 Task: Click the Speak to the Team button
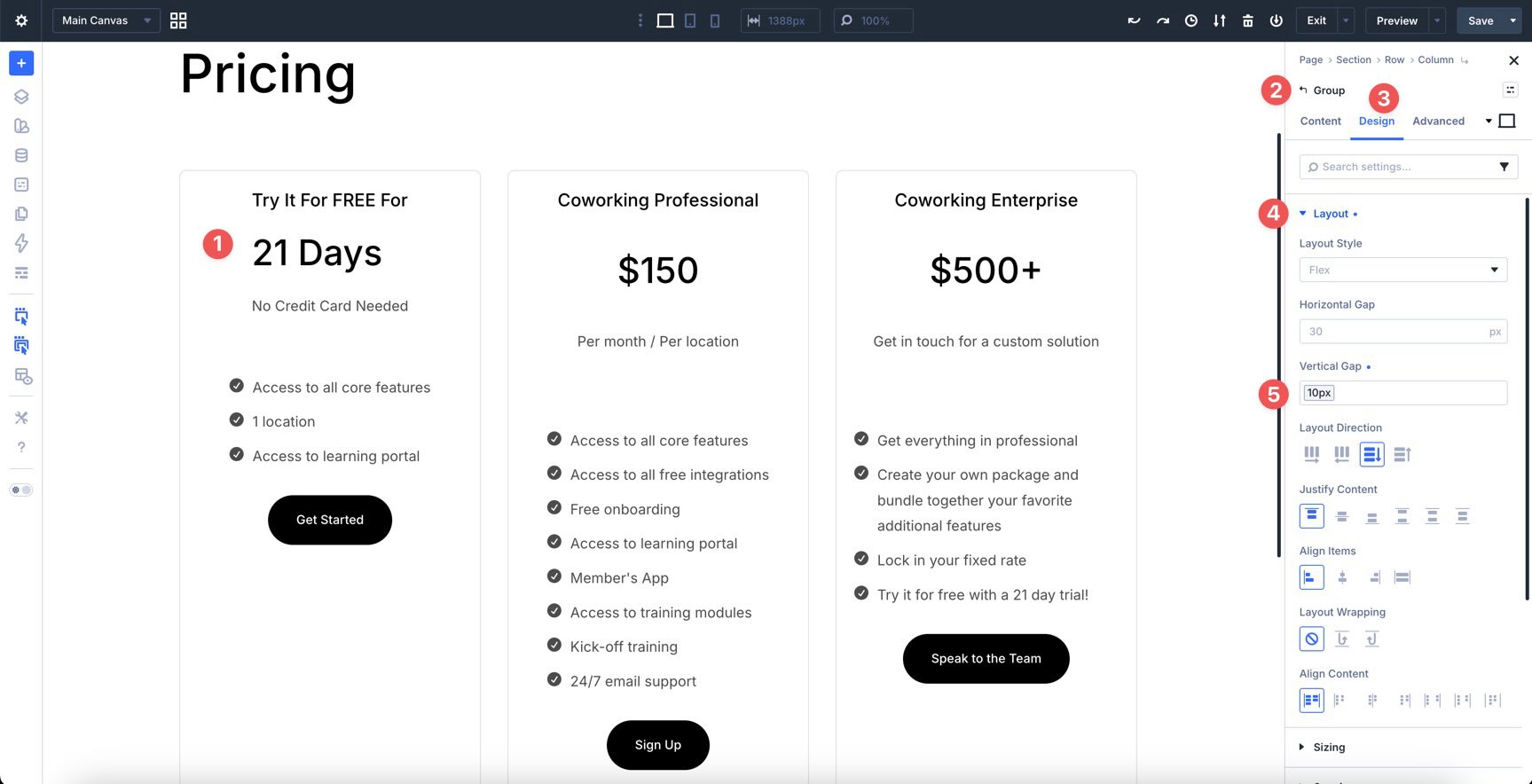tap(986, 659)
